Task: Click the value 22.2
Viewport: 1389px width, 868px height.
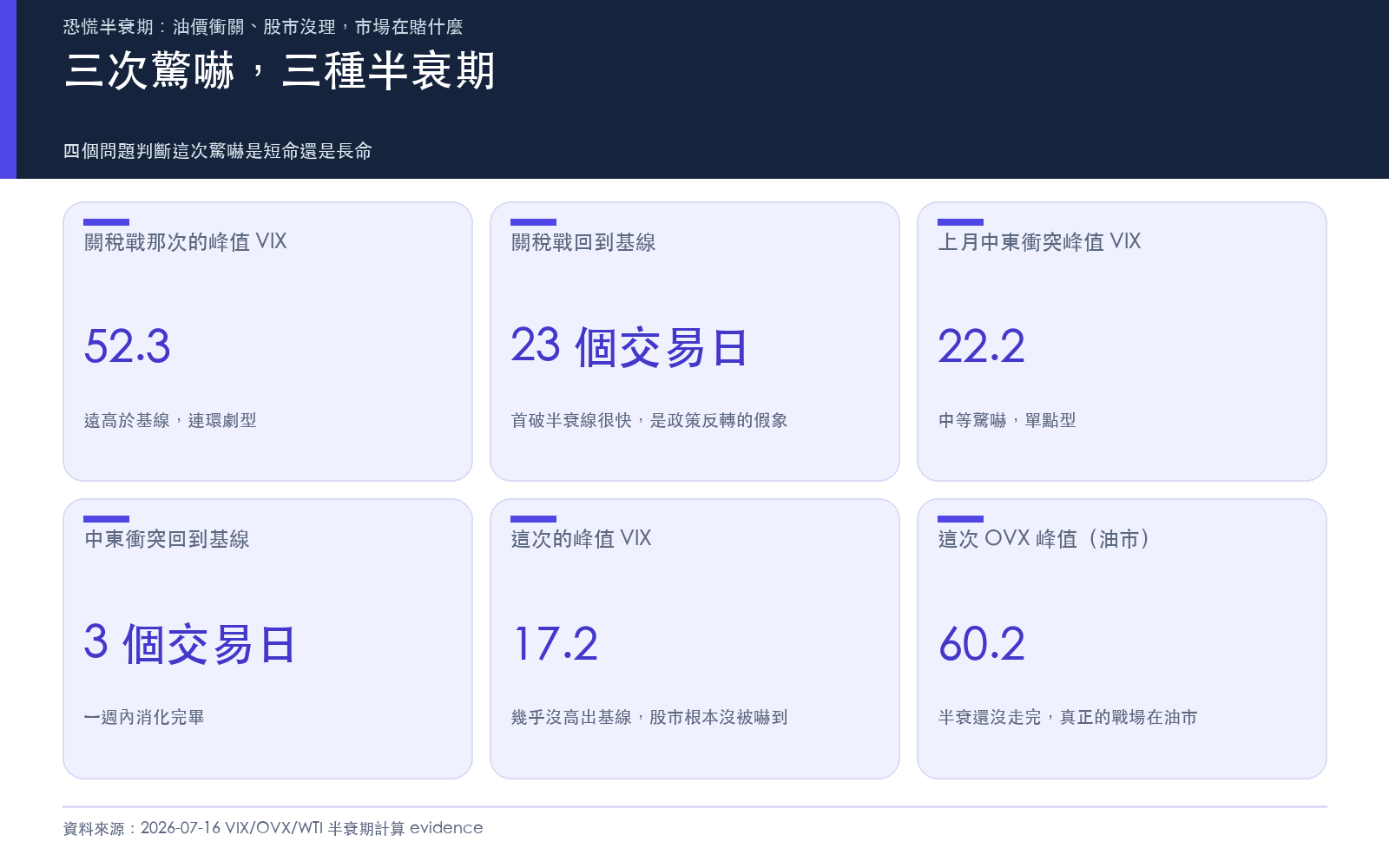Action: tap(982, 346)
